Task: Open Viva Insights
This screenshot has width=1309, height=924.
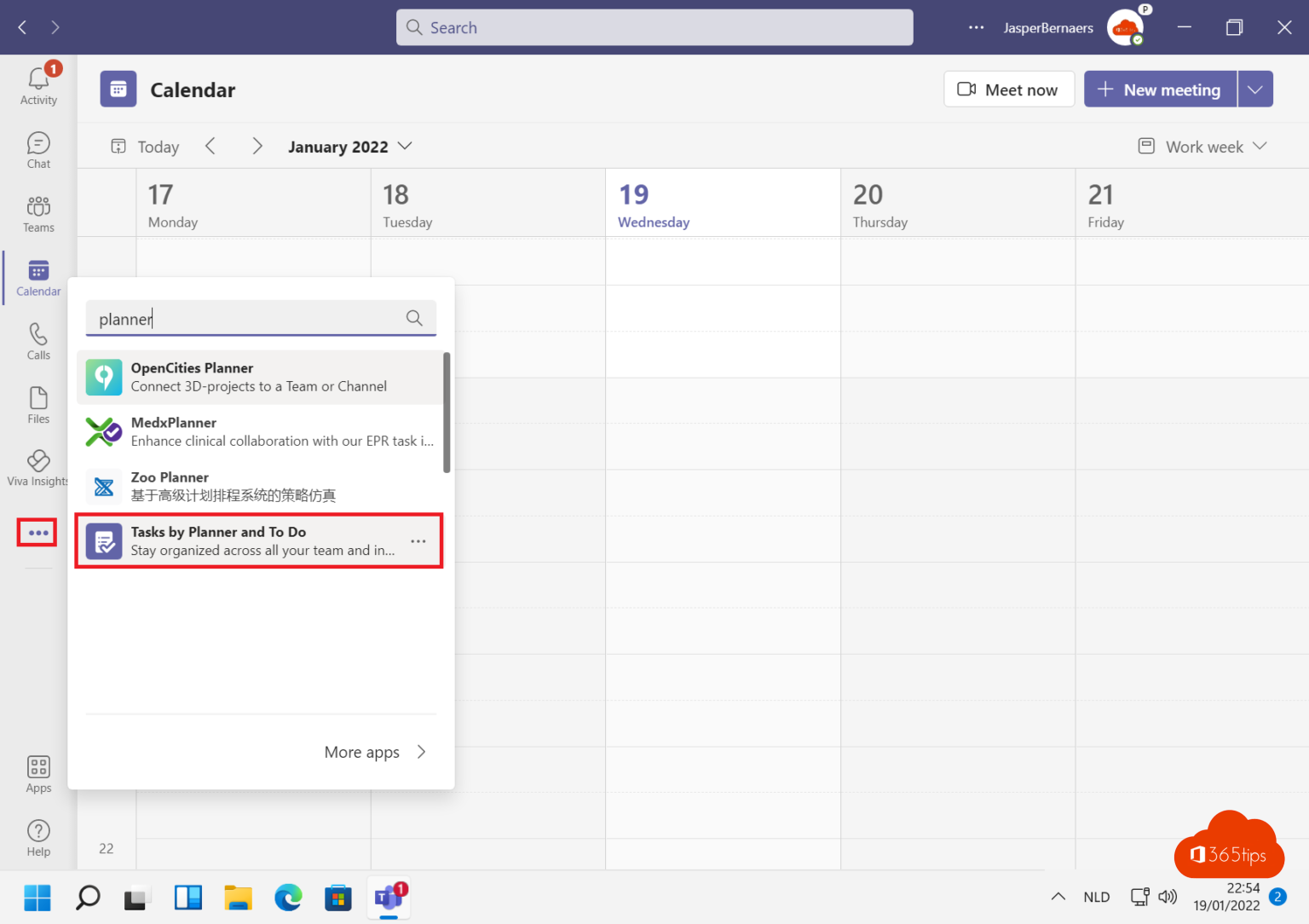Action: point(38,467)
